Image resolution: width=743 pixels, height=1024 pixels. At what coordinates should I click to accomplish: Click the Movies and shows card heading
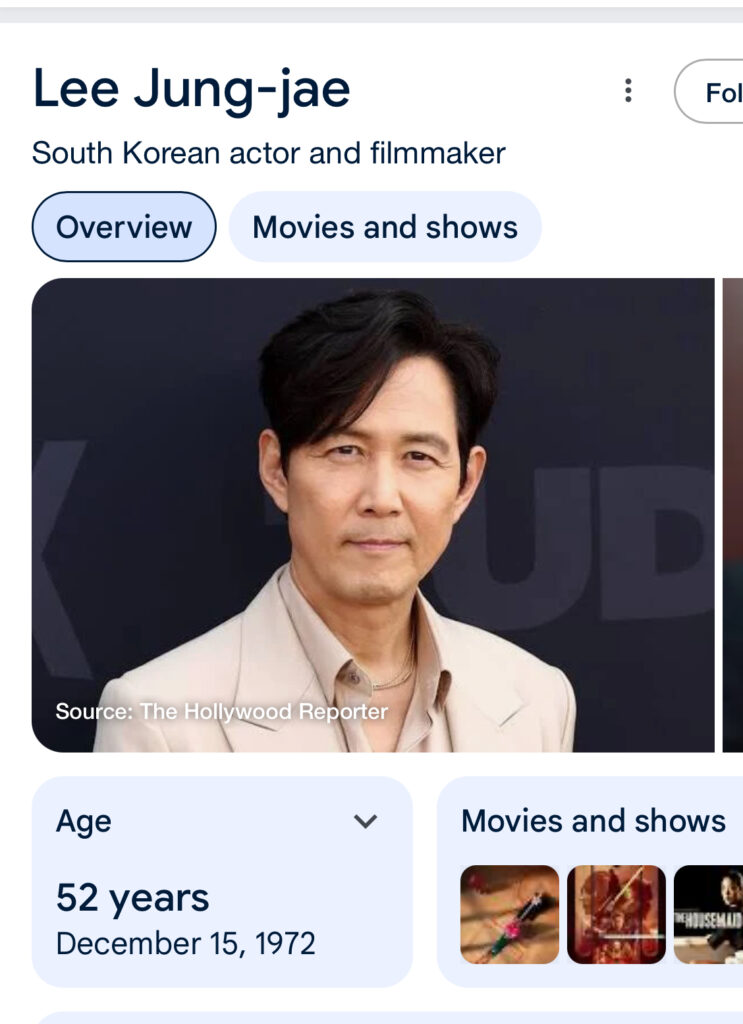[593, 821]
